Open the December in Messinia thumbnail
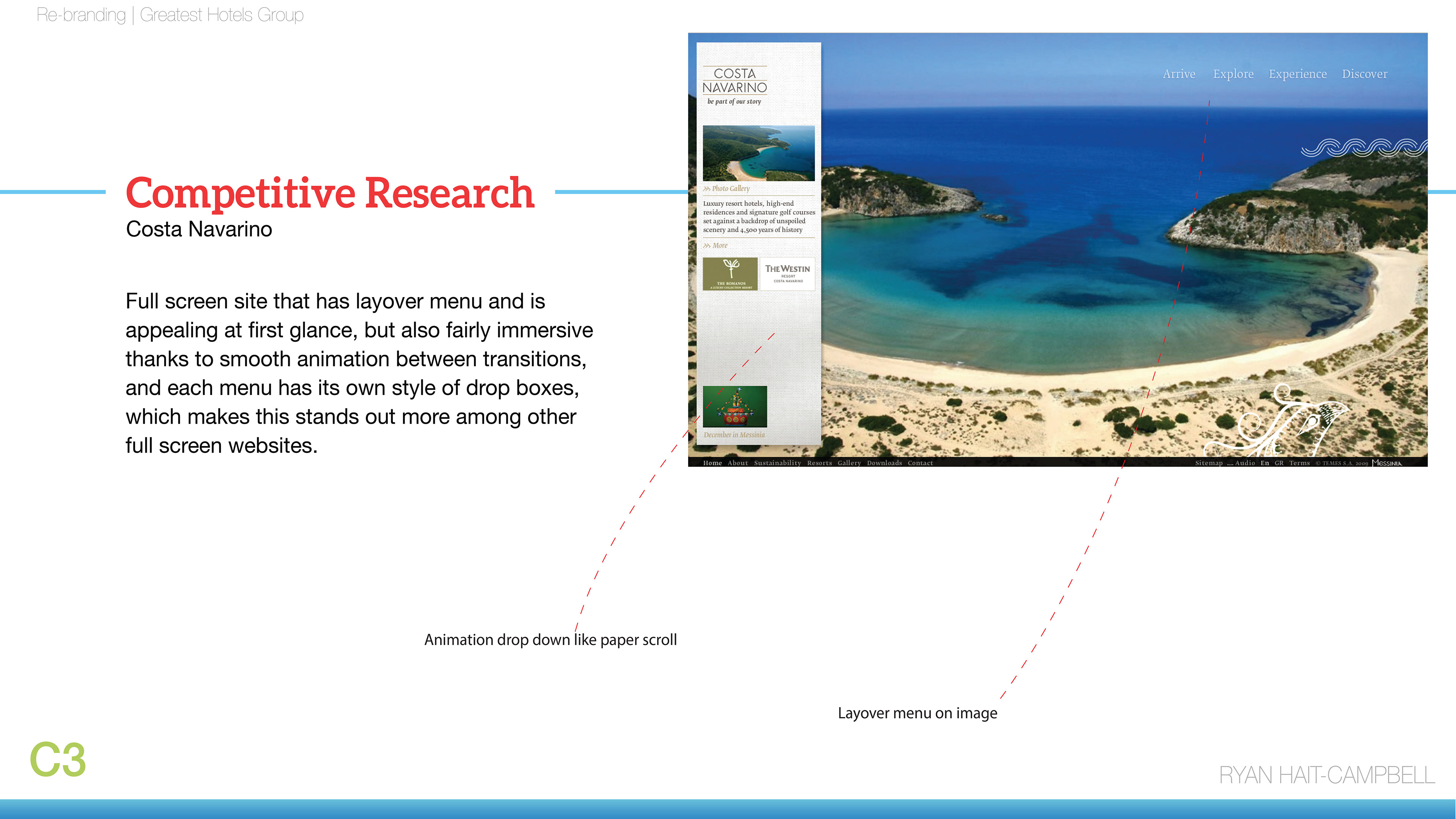The height and width of the screenshot is (819, 1456). [x=735, y=407]
